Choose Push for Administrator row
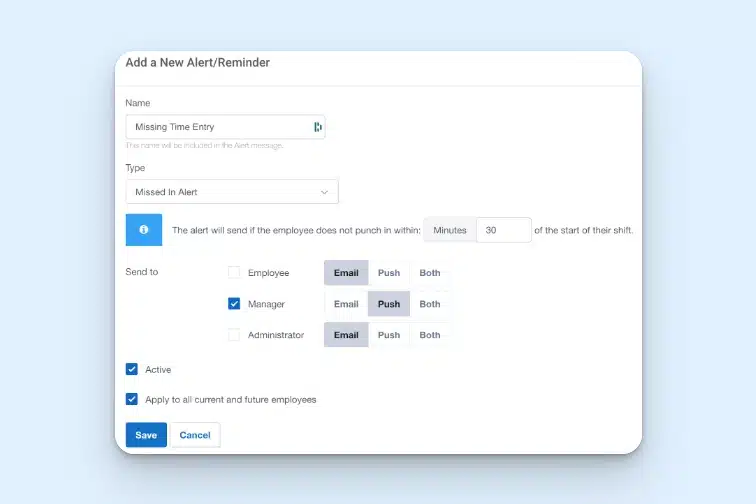 coord(389,335)
